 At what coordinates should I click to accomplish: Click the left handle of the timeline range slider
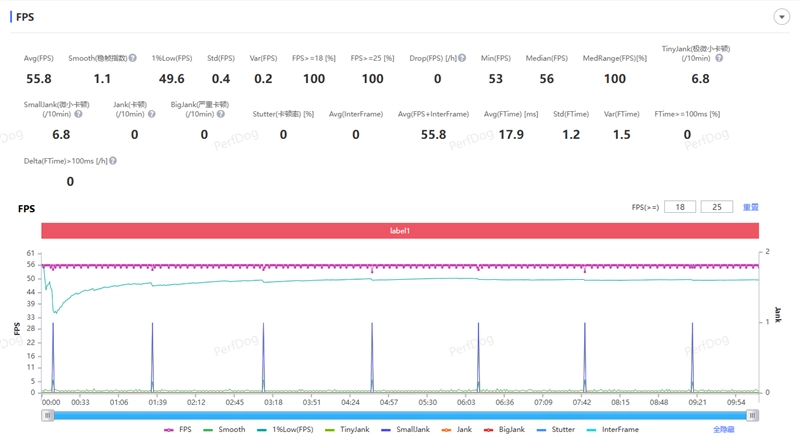click(x=47, y=415)
